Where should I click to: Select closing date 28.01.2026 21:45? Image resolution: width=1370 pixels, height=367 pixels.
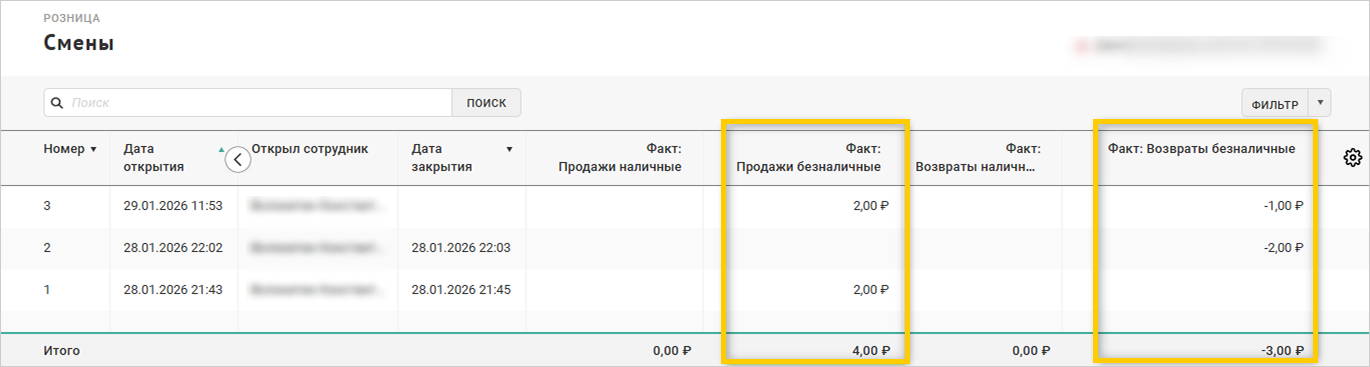461,290
